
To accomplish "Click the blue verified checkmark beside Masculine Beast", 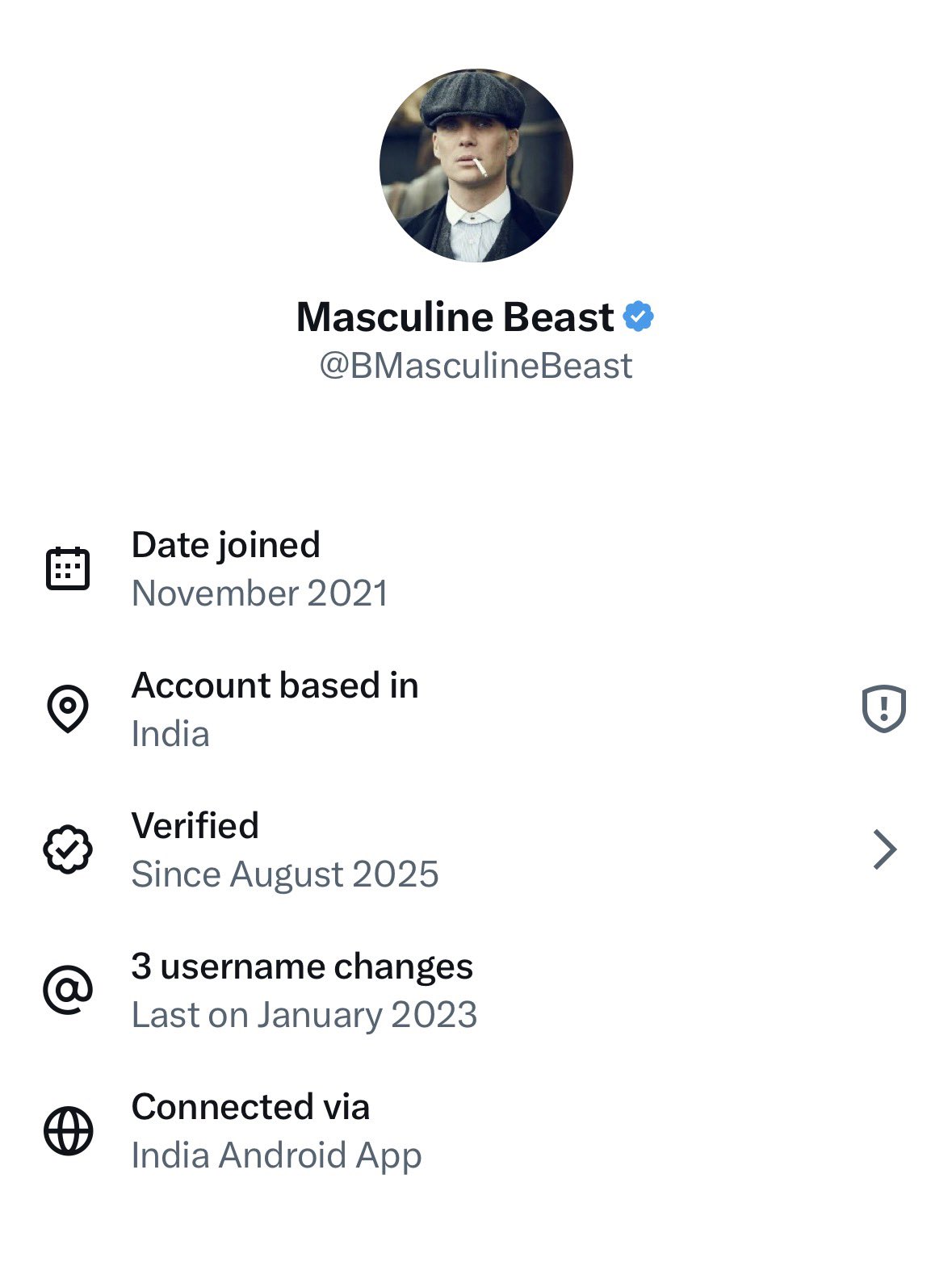I will coord(639,317).
